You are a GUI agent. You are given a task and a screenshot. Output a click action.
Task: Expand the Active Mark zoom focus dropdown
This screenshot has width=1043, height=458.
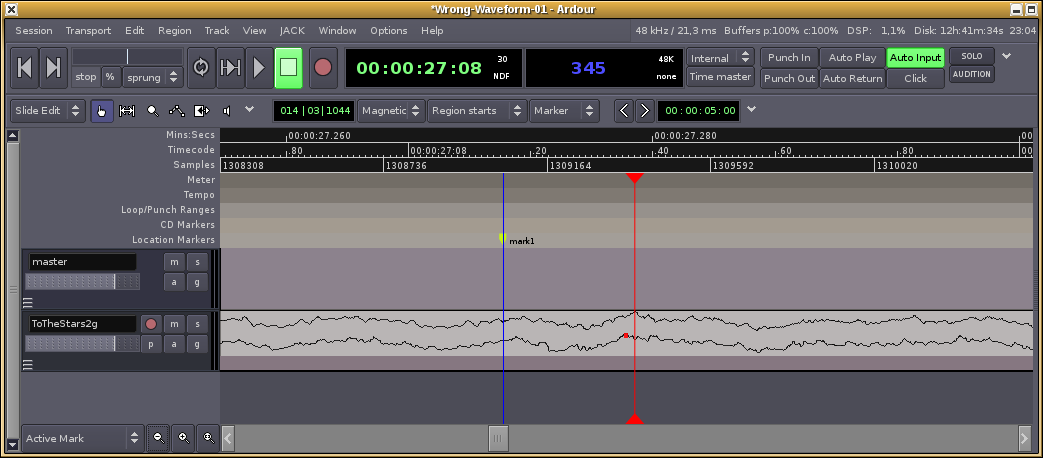tap(82, 438)
